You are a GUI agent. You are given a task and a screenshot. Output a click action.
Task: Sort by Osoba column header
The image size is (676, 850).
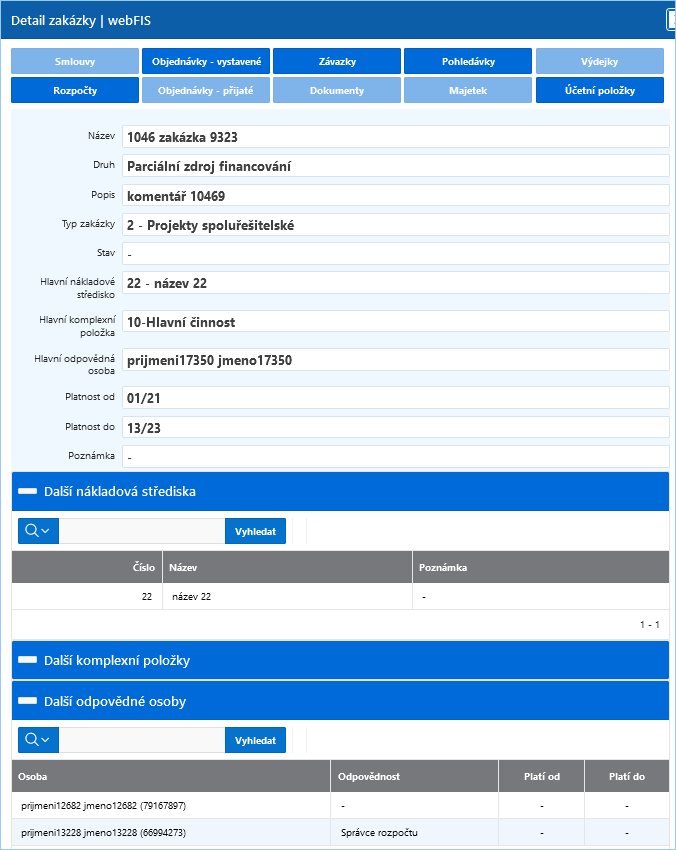pos(171,776)
